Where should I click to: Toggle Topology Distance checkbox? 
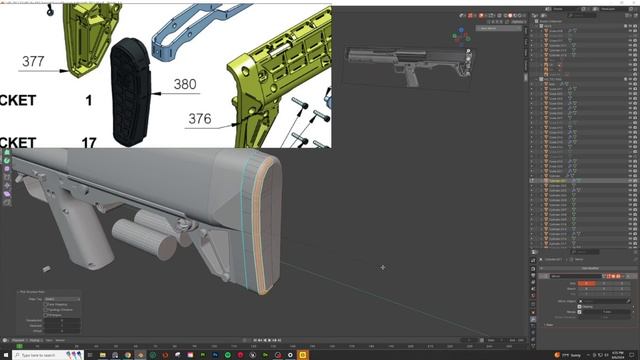(46, 310)
